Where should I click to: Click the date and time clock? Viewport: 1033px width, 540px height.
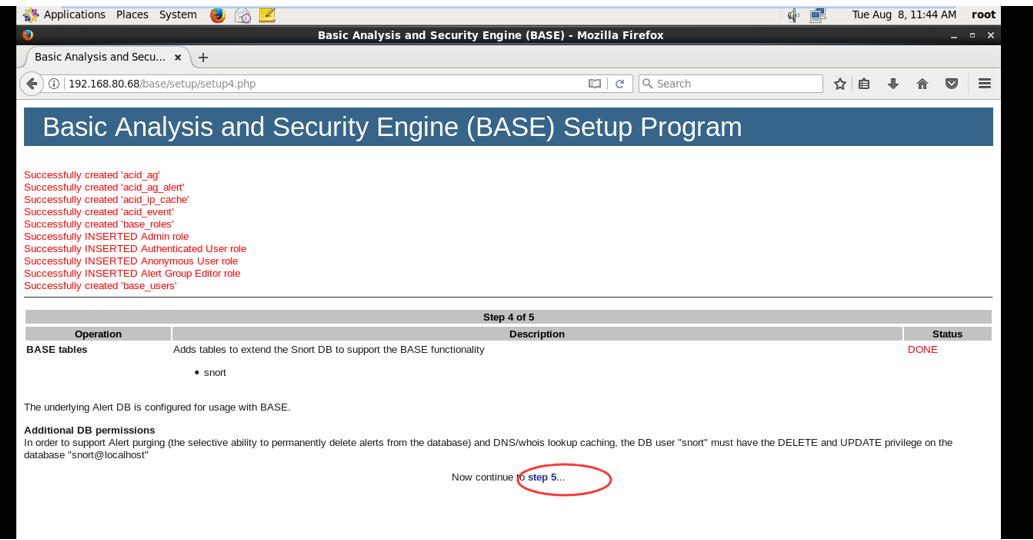tap(904, 14)
